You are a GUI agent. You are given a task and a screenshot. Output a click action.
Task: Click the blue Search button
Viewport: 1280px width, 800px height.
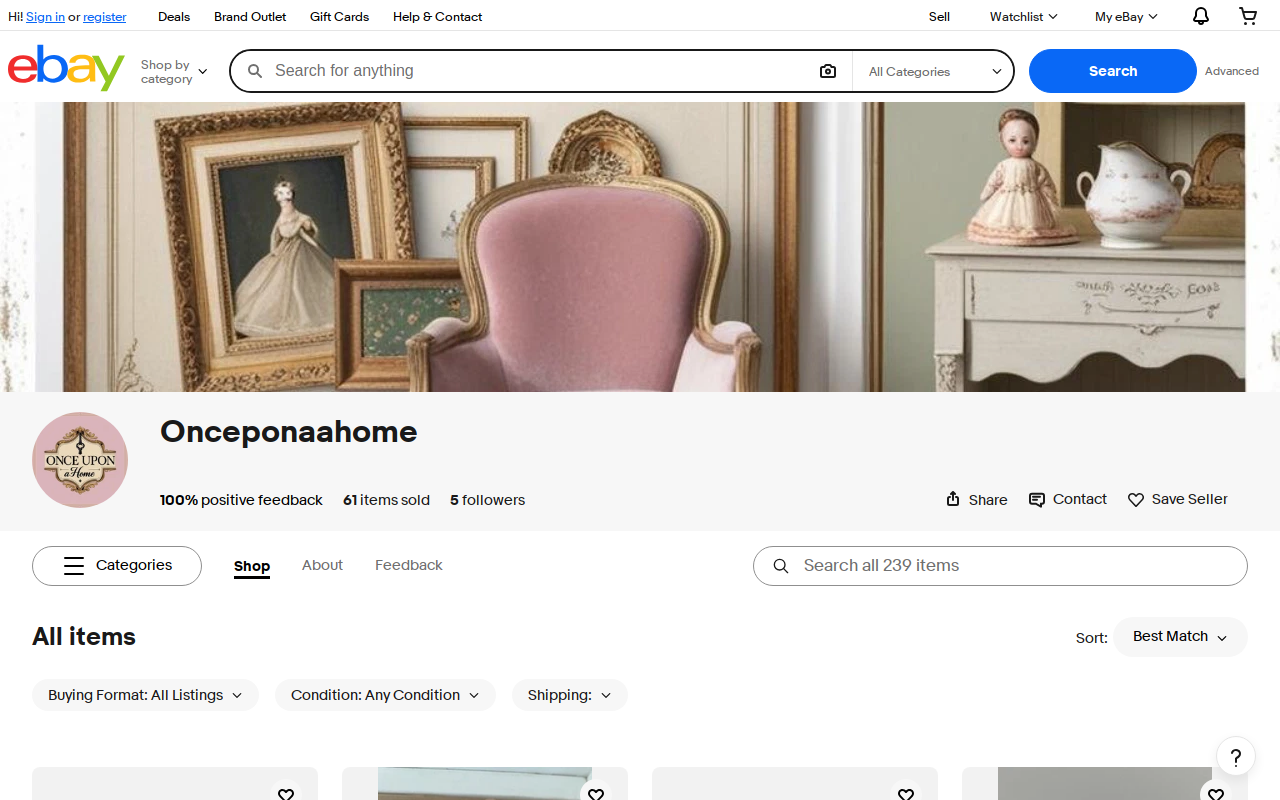click(x=1113, y=71)
